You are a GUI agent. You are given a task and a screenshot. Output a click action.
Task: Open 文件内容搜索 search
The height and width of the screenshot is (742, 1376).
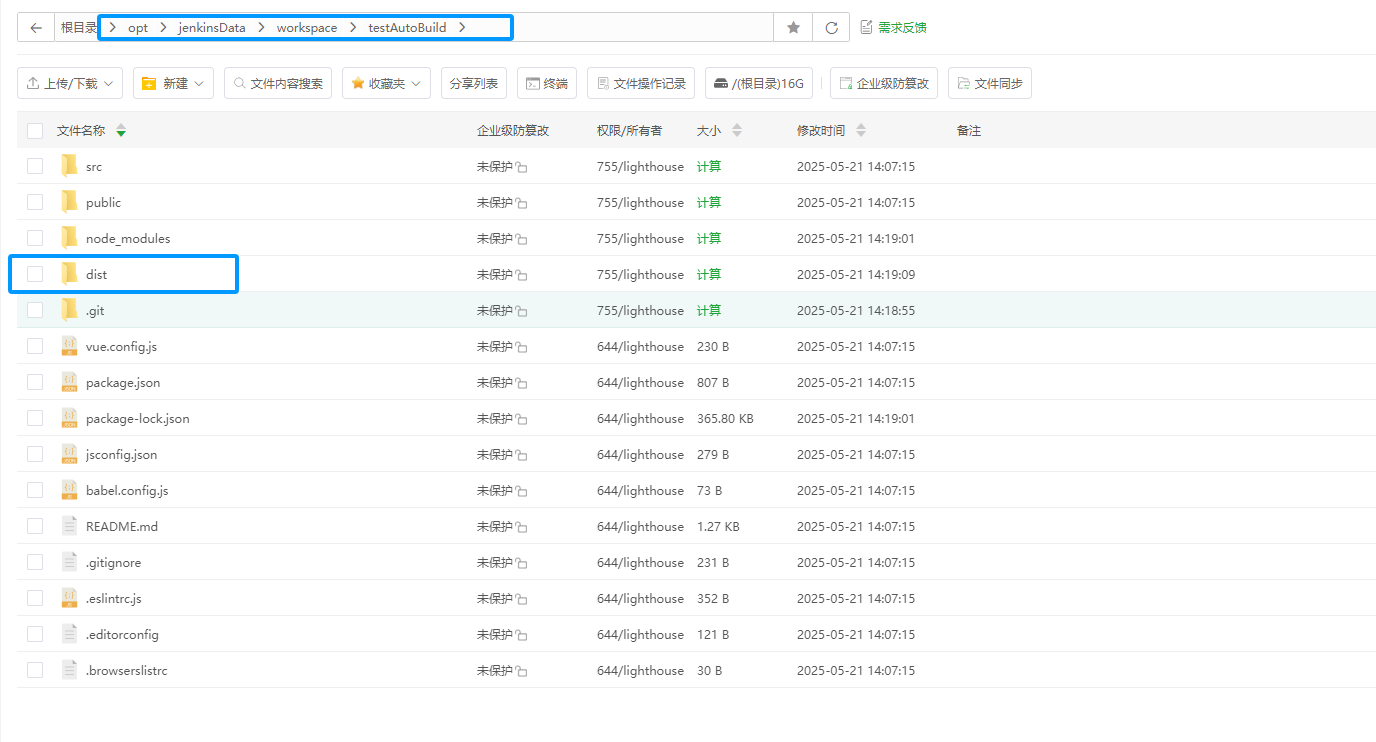coord(278,83)
